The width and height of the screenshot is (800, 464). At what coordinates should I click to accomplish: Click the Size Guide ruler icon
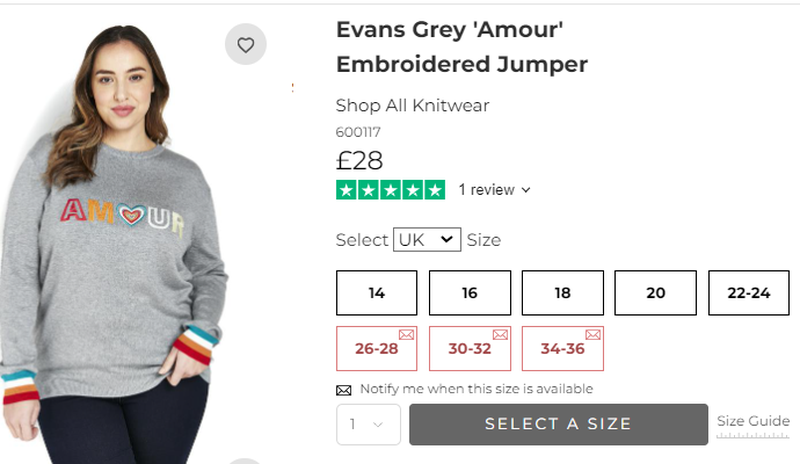(x=753, y=435)
